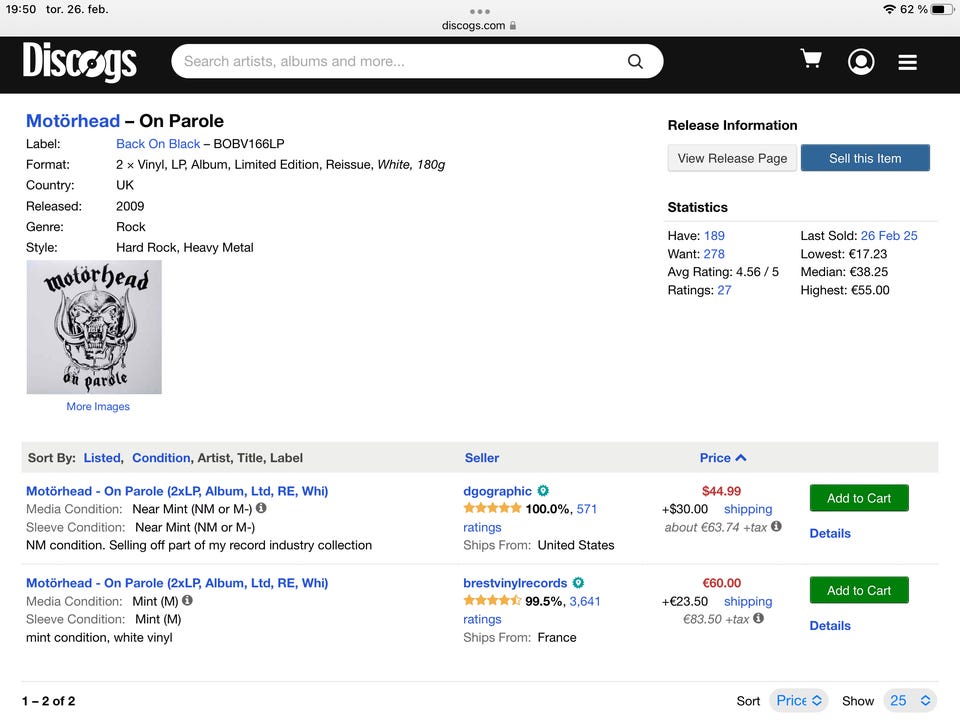Open the user account profile icon
Viewport: 960px width, 720px height.
click(x=860, y=62)
